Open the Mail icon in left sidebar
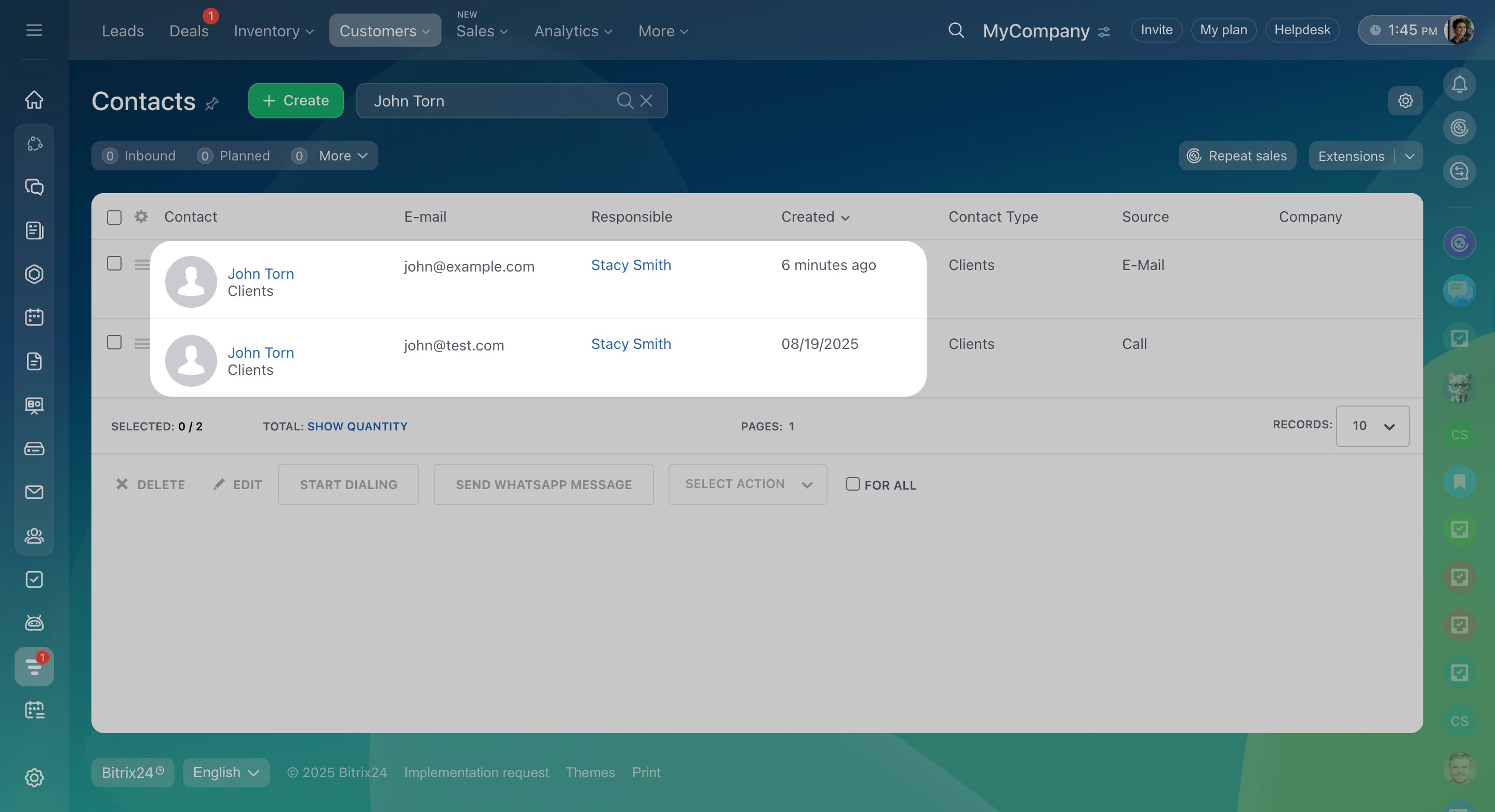Viewport: 1495px width, 812px height. tap(34, 492)
